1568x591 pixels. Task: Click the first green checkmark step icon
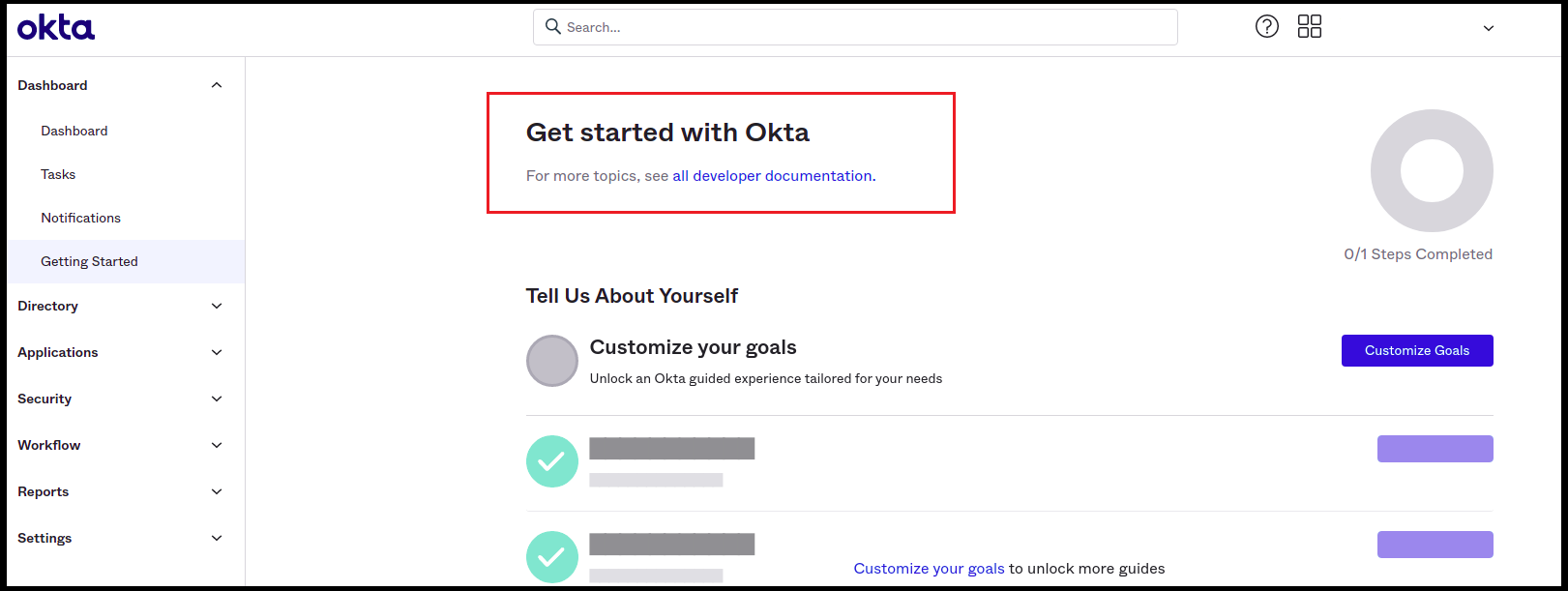pyautogui.click(x=551, y=461)
